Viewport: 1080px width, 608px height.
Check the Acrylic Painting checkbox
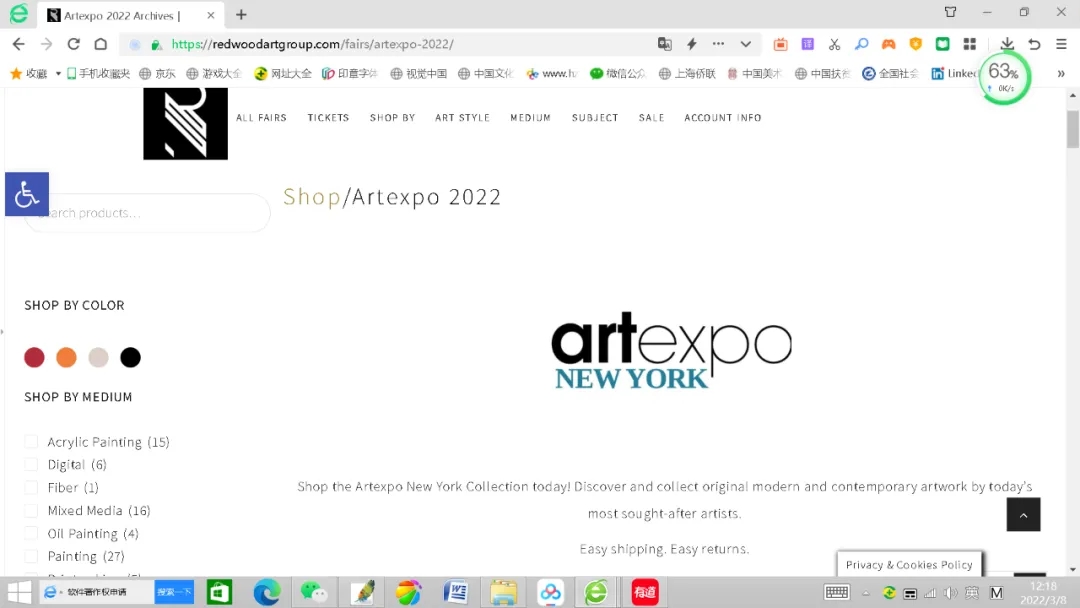click(31, 441)
